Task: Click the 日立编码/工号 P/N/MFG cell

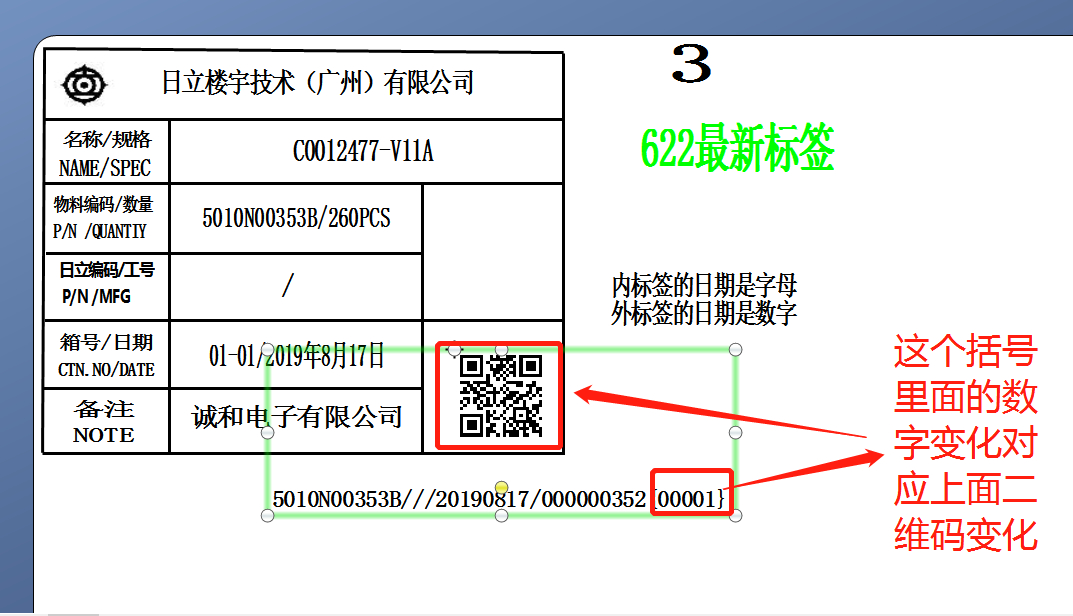Action: (106, 286)
